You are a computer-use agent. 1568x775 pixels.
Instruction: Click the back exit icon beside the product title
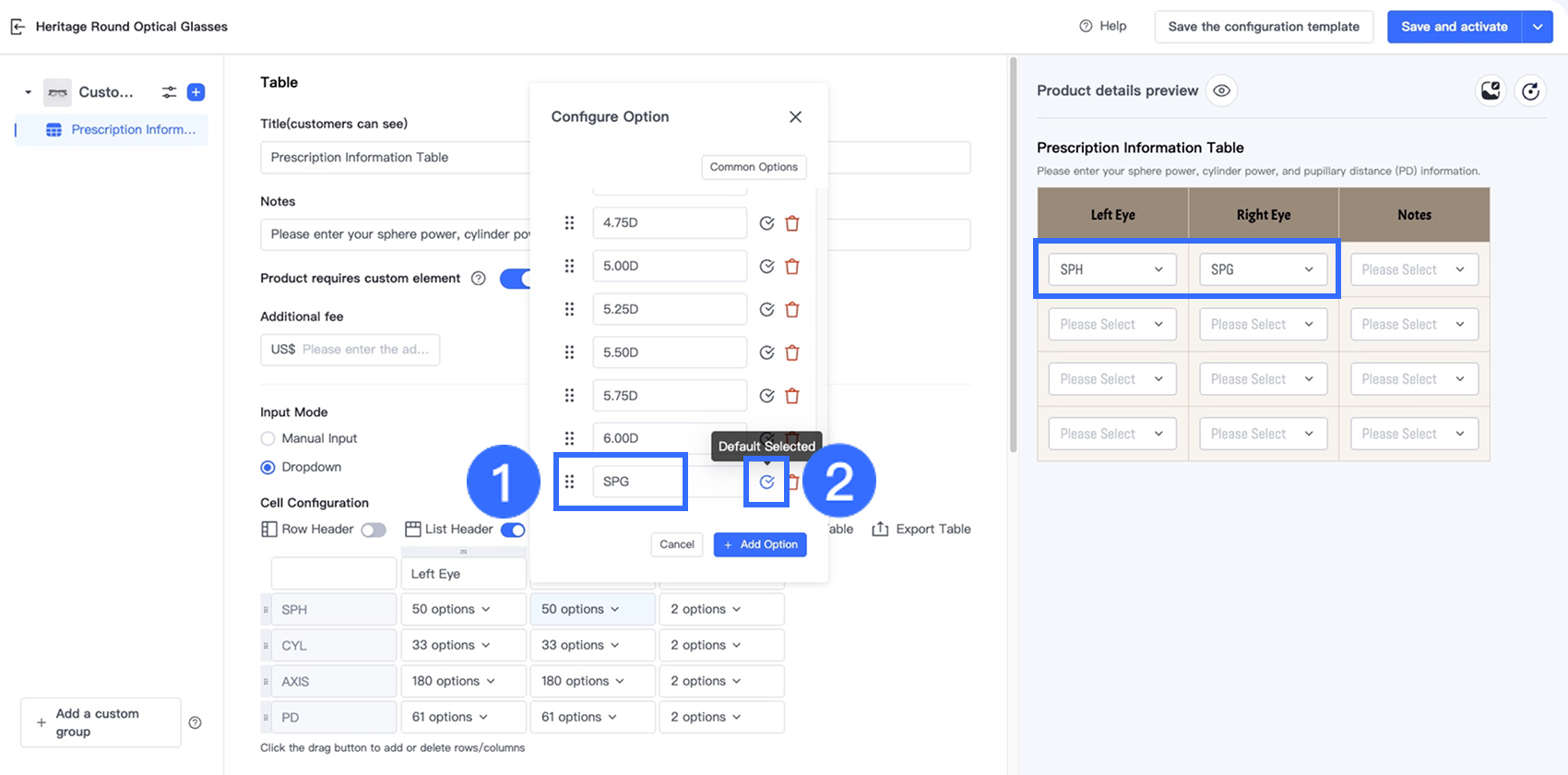pos(18,27)
